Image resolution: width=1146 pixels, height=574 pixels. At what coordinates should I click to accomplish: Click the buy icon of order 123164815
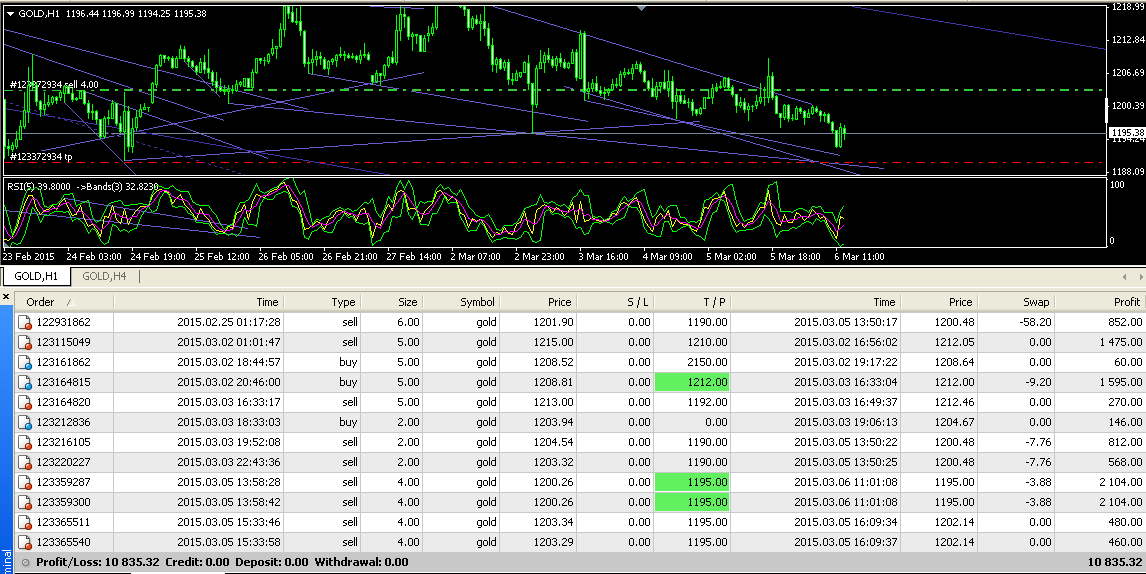coord(25,382)
